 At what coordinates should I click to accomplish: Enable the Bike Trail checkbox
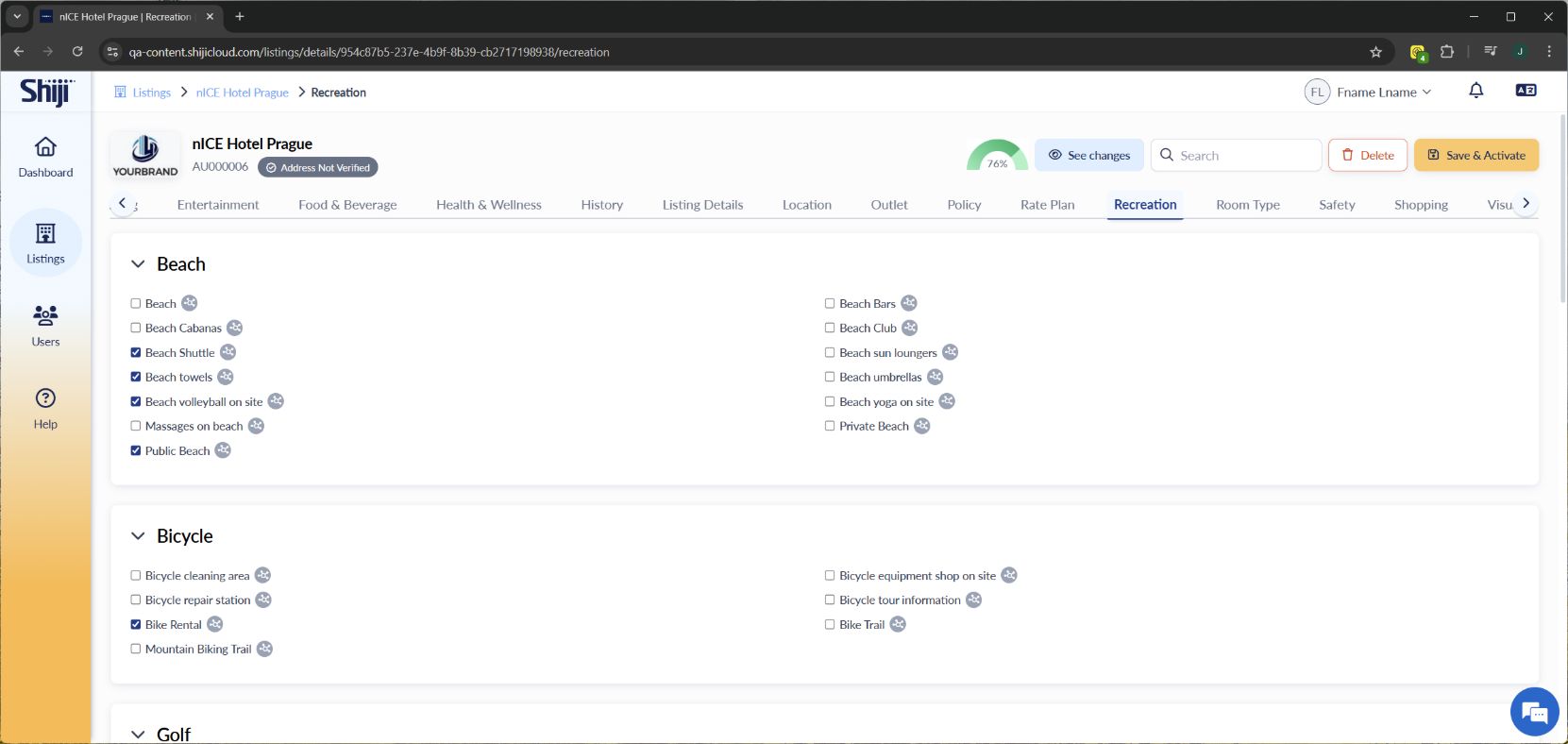(830, 624)
